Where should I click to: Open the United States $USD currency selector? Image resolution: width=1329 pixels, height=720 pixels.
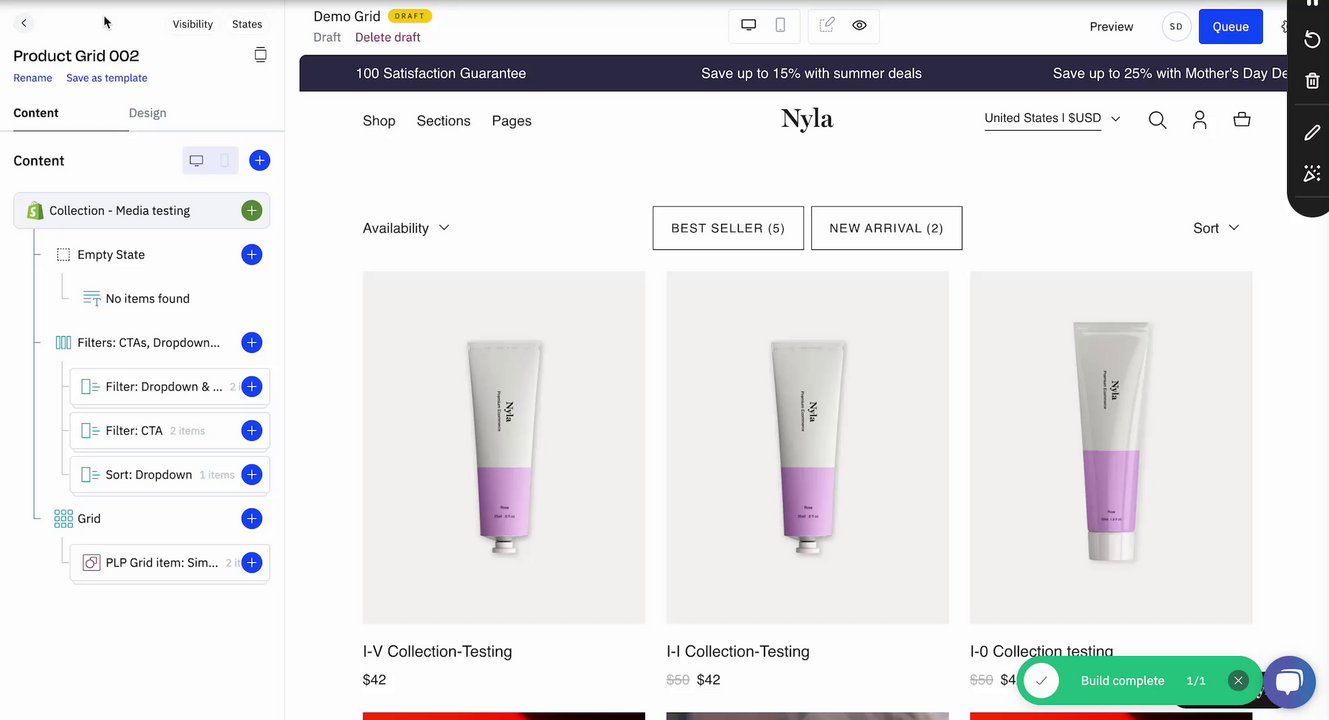[1052, 118]
